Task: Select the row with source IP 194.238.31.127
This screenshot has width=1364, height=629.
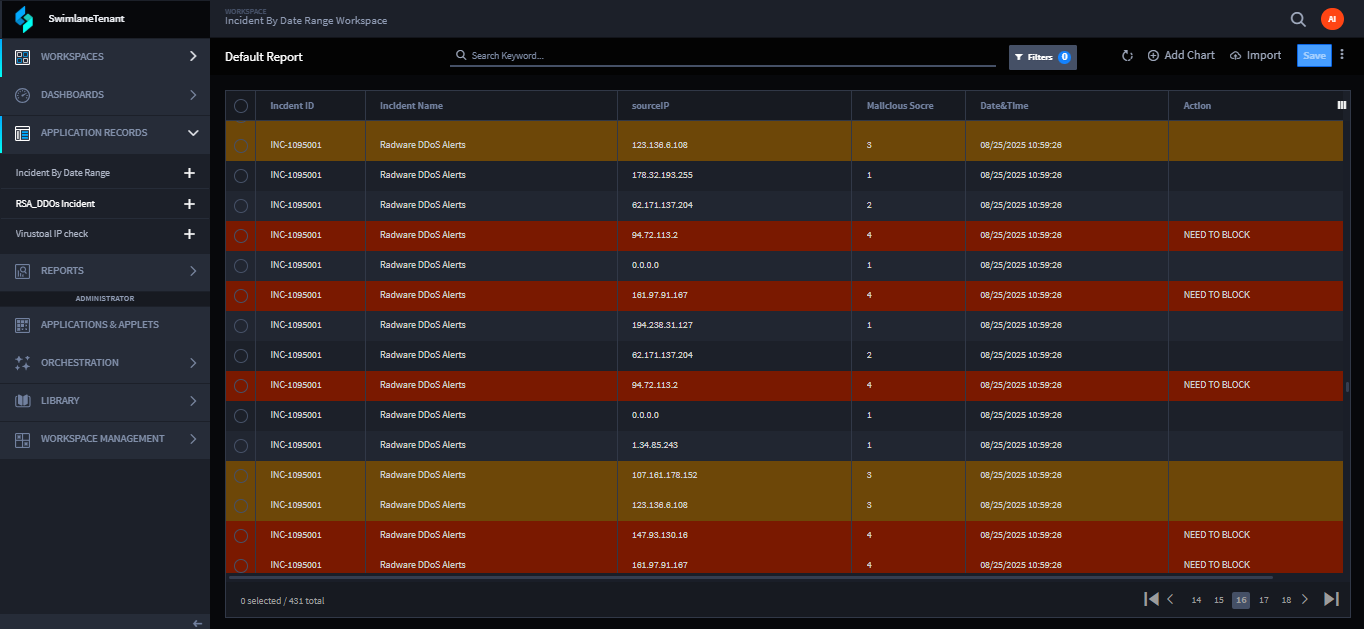Action: [x=241, y=325]
